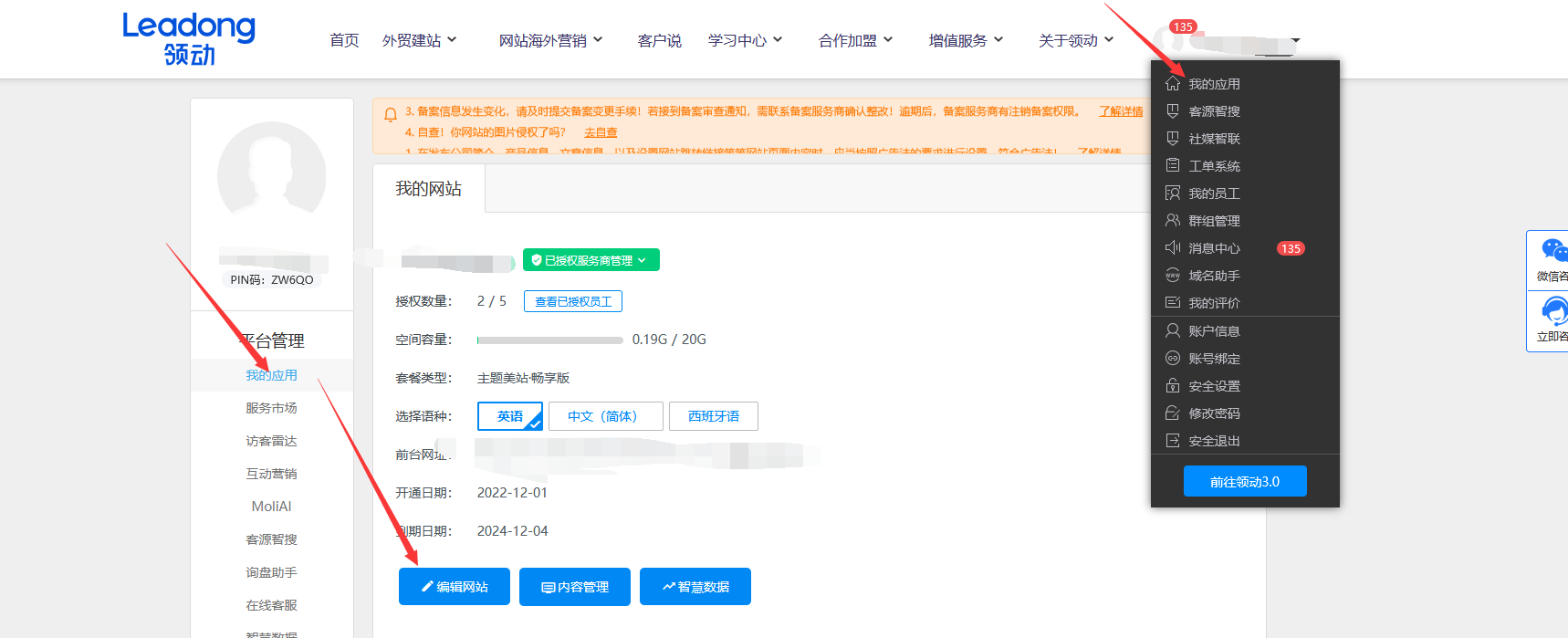The width and height of the screenshot is (1568, 638).
Task: Click the 修改密码 edit icon
Action: pyautogui.click(x=1173, y=413)
